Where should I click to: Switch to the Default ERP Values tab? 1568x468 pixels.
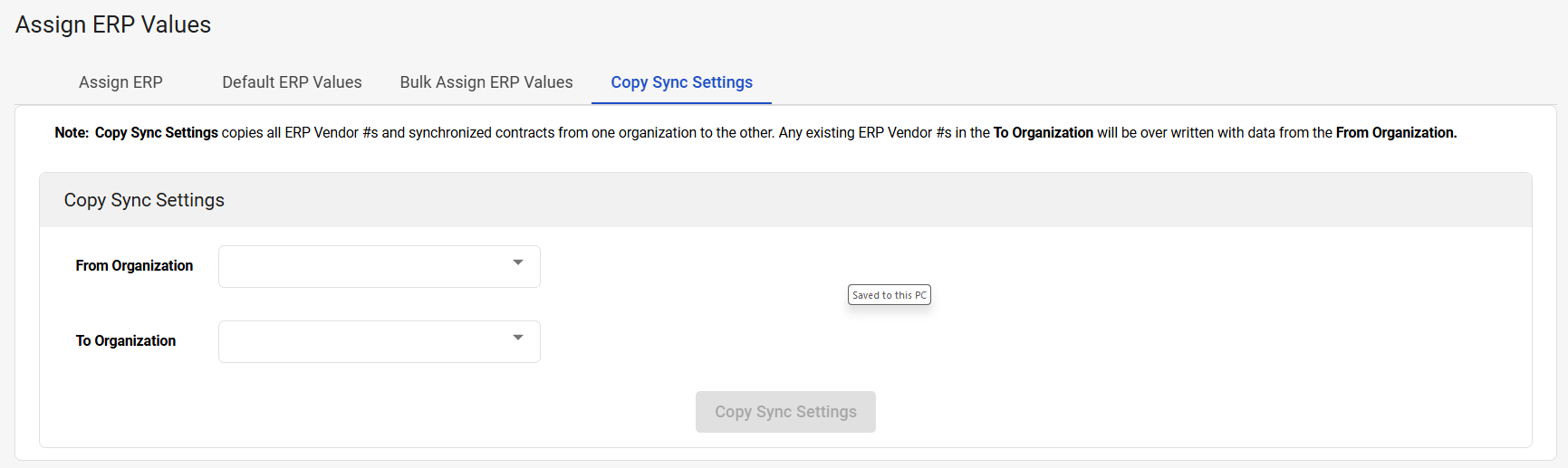click(x=292, y=82)
